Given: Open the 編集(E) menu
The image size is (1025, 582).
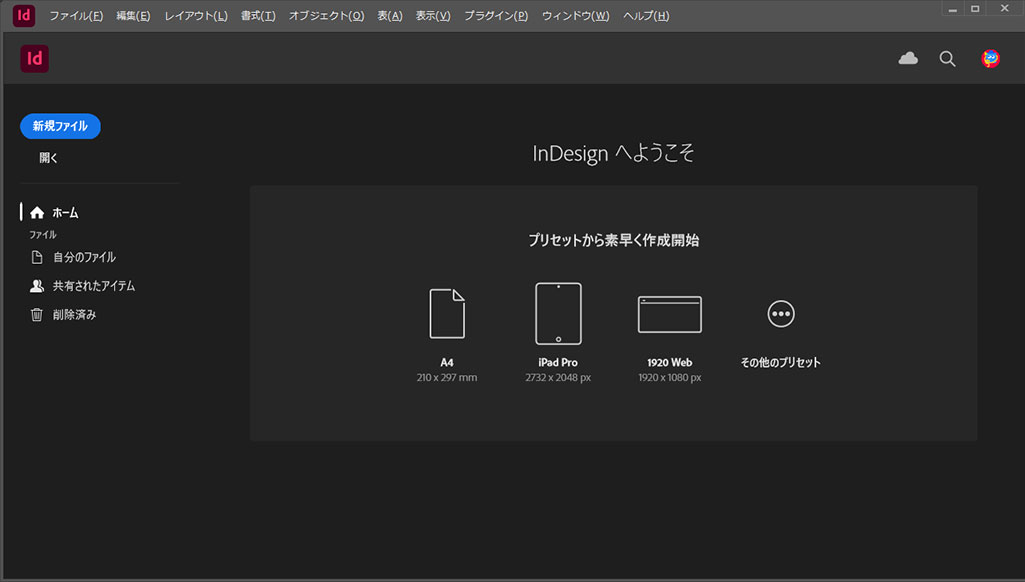Looking at the screenshot, I should tap(133, 16).
